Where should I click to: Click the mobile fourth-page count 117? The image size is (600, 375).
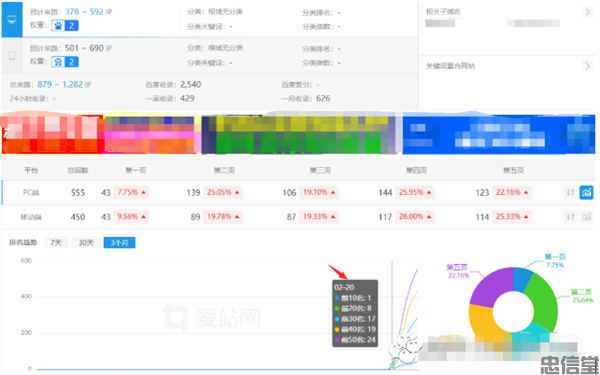386,217
